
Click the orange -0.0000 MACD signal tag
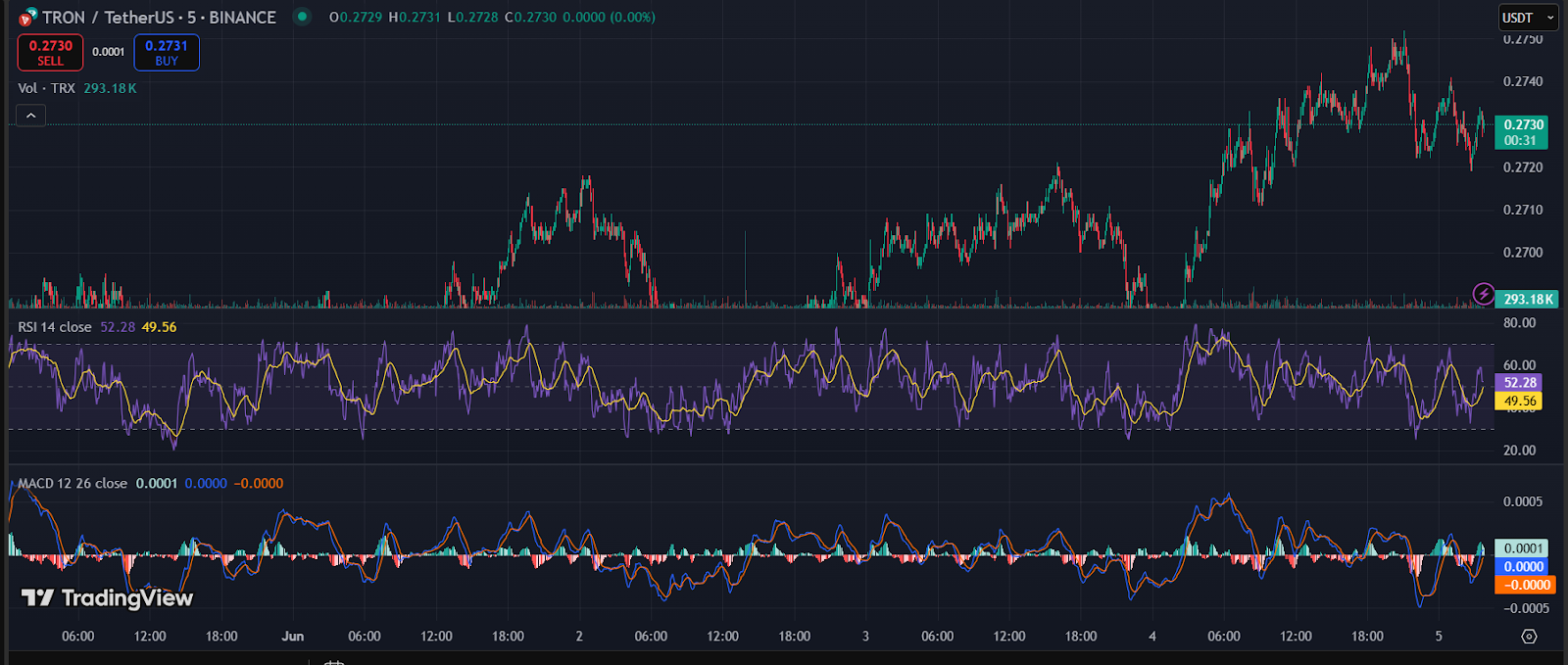[1528, 585]
